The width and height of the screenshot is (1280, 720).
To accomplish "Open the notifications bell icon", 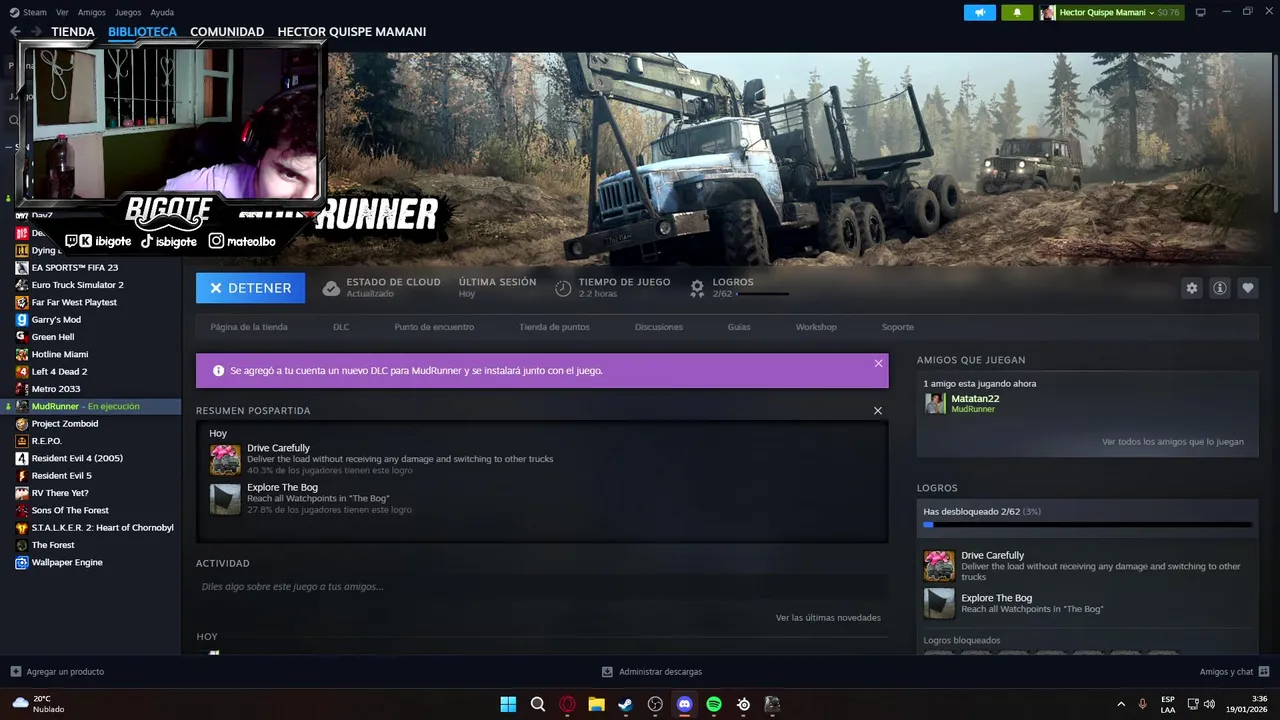I will click(x=1017, y=12).
